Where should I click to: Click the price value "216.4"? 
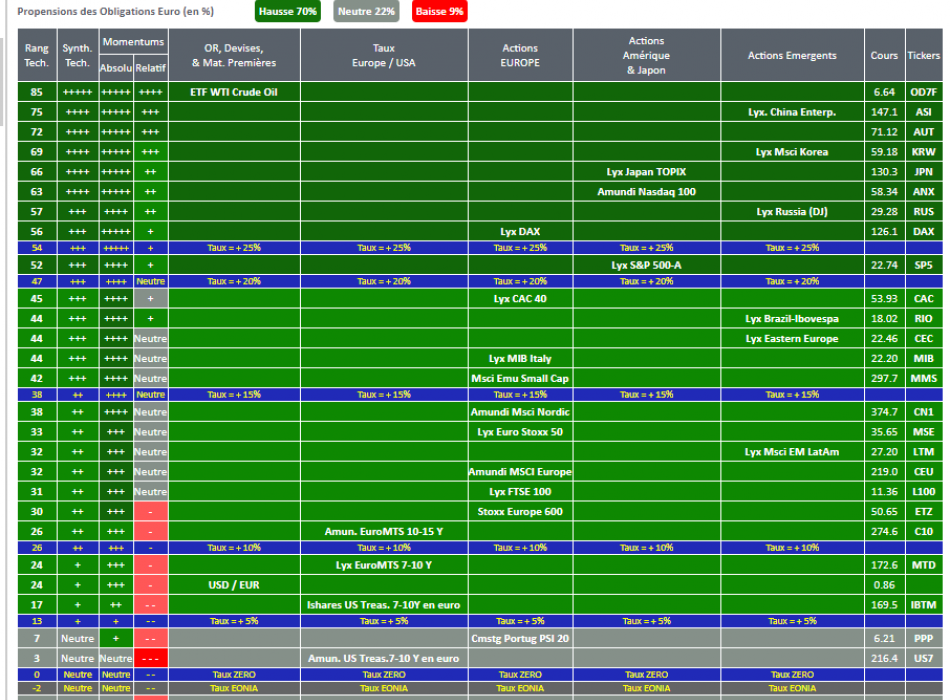[885, 659]
